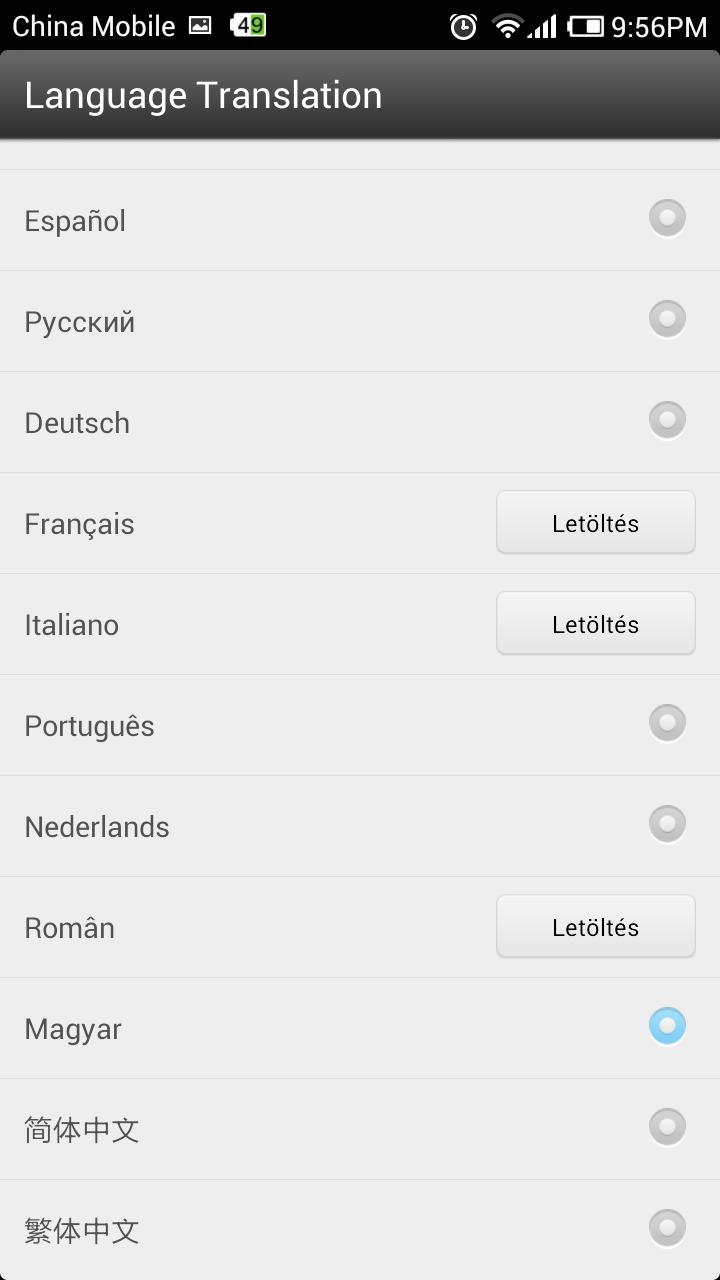Choose the Nederlands radio button

[667, 824]
